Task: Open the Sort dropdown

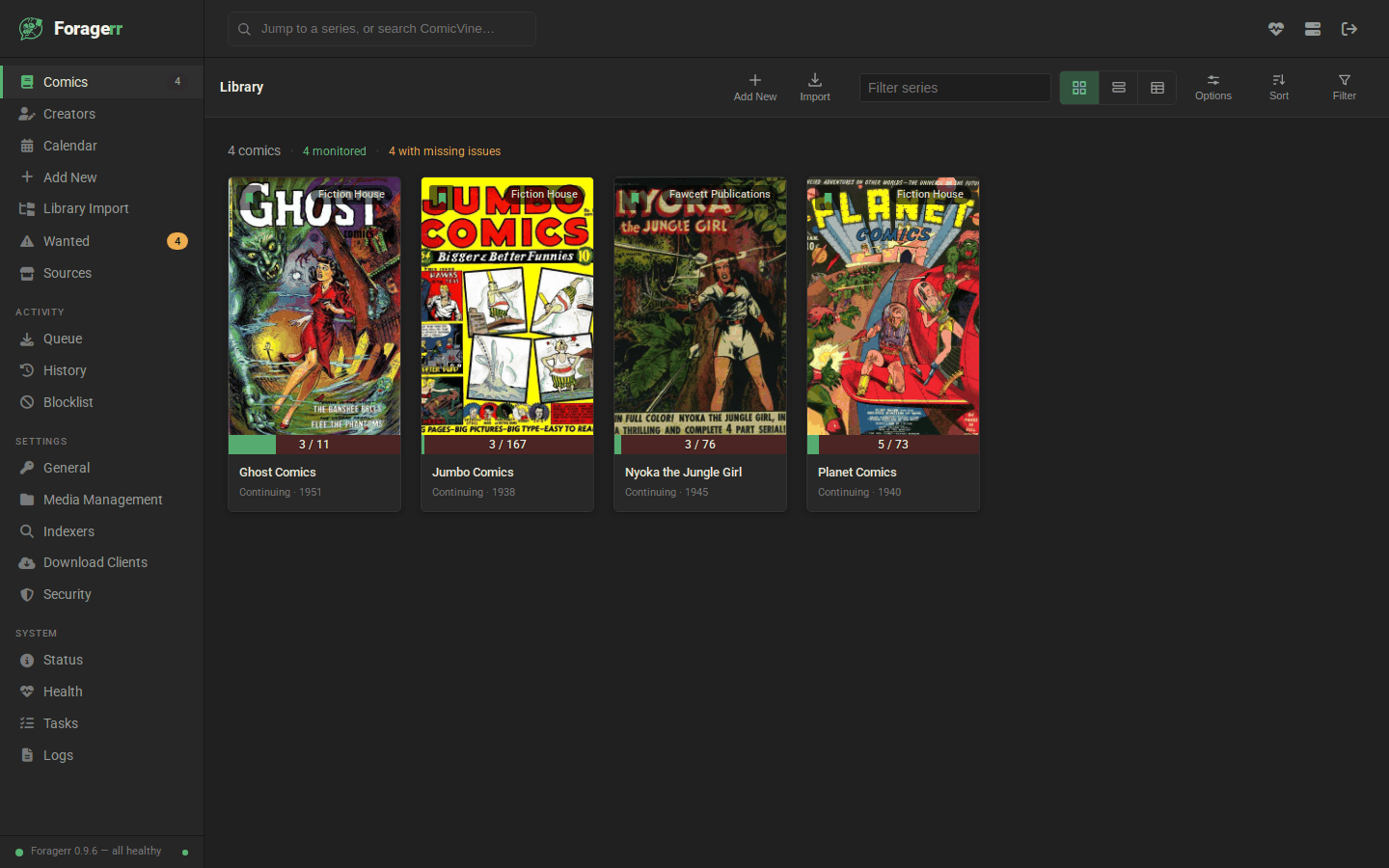Action: (x=1279, y=87)
